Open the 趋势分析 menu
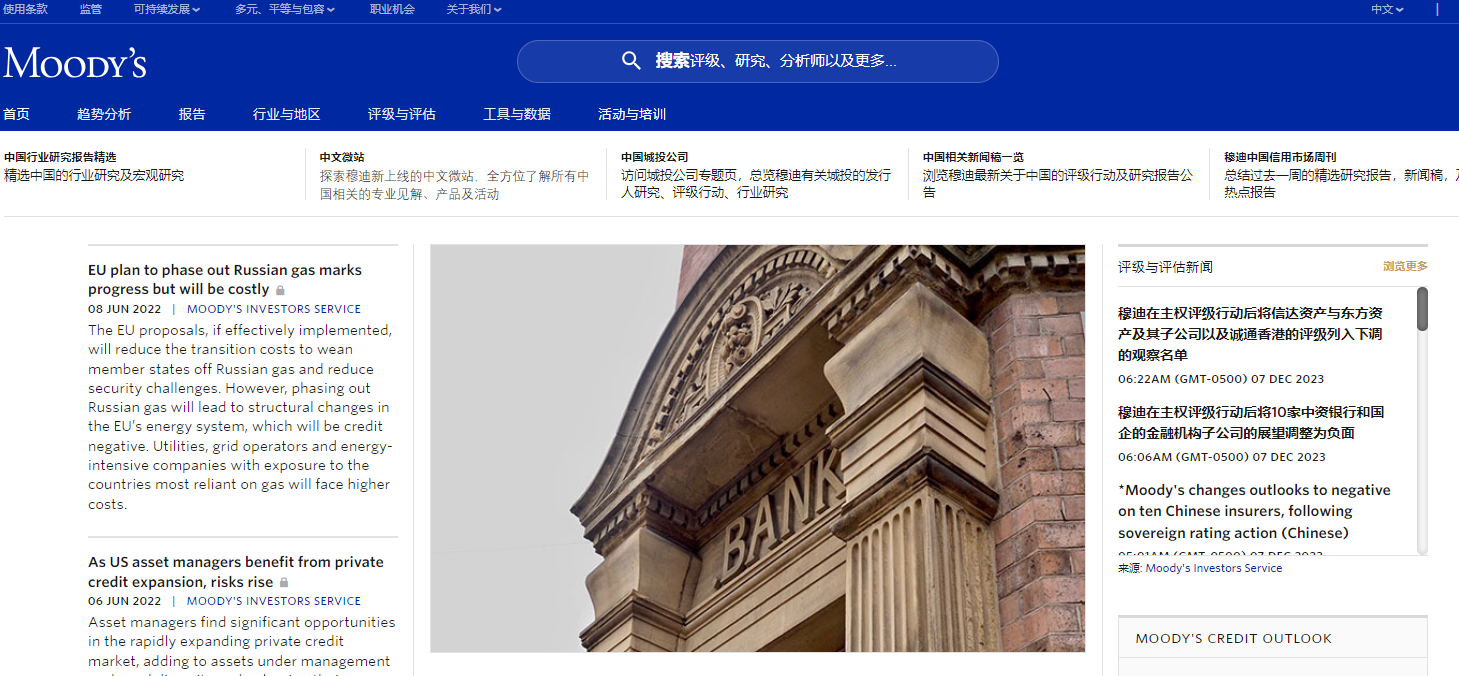1459x676 pixels. coord(104,114)
